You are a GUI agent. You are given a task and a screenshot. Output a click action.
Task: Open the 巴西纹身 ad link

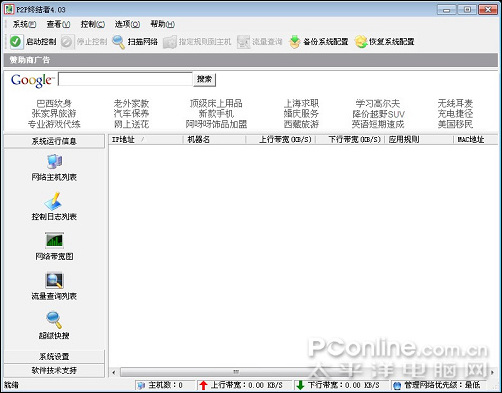tap(54, 103)
